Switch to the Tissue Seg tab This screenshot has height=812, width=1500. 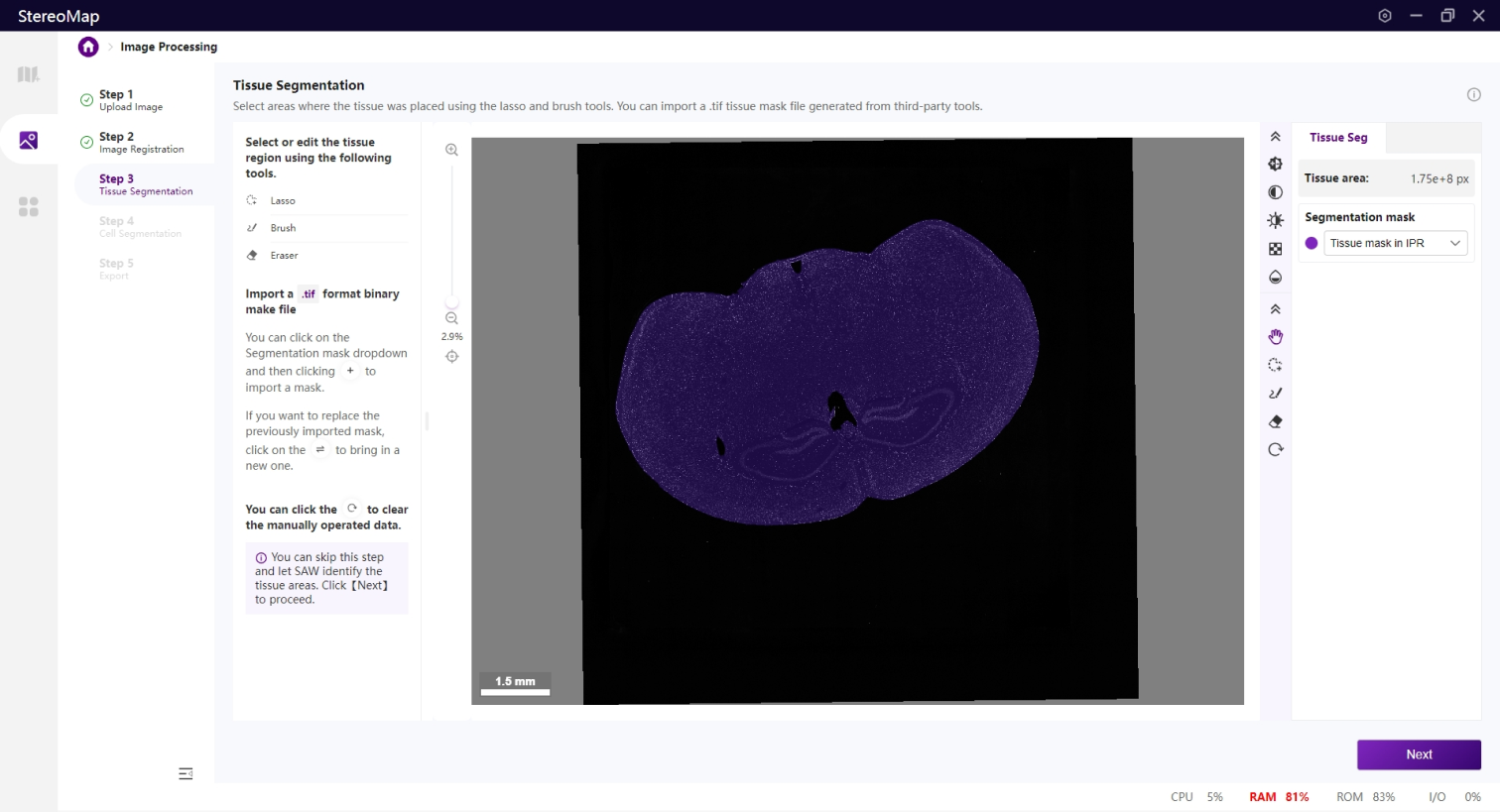pyautogui.click(x=1338, y=138)
